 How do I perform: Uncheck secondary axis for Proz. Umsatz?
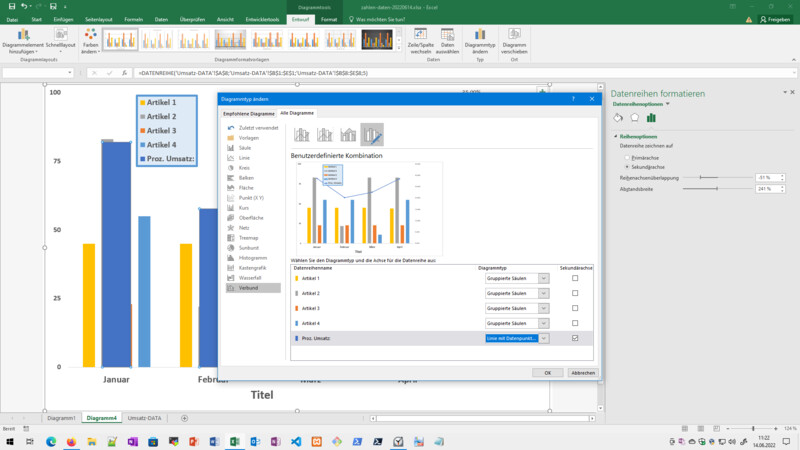[575, 338]
